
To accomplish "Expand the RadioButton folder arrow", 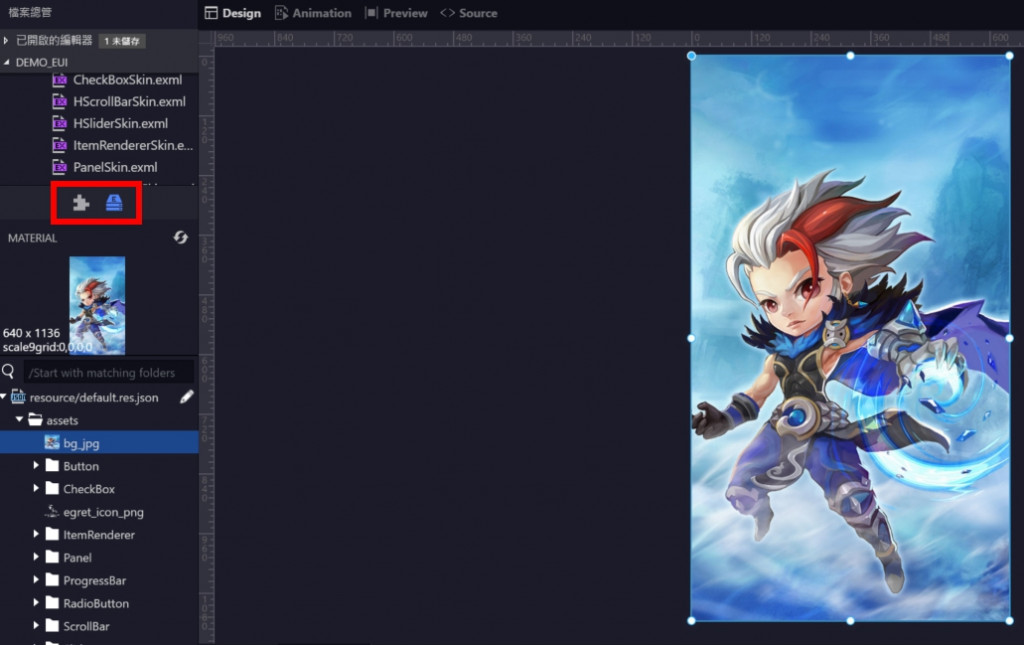I will click(x=36, y=603).
